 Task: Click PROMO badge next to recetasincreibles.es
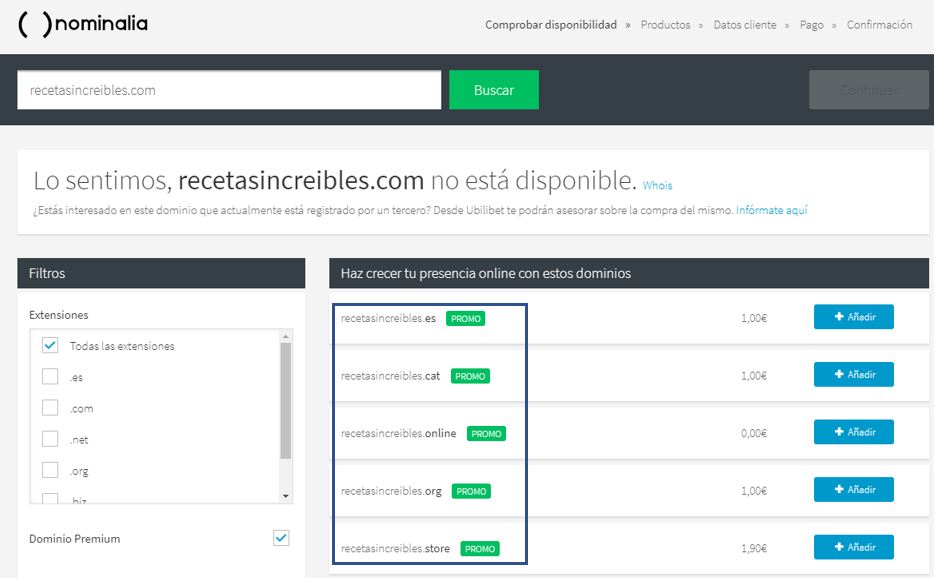click(466, 319)
